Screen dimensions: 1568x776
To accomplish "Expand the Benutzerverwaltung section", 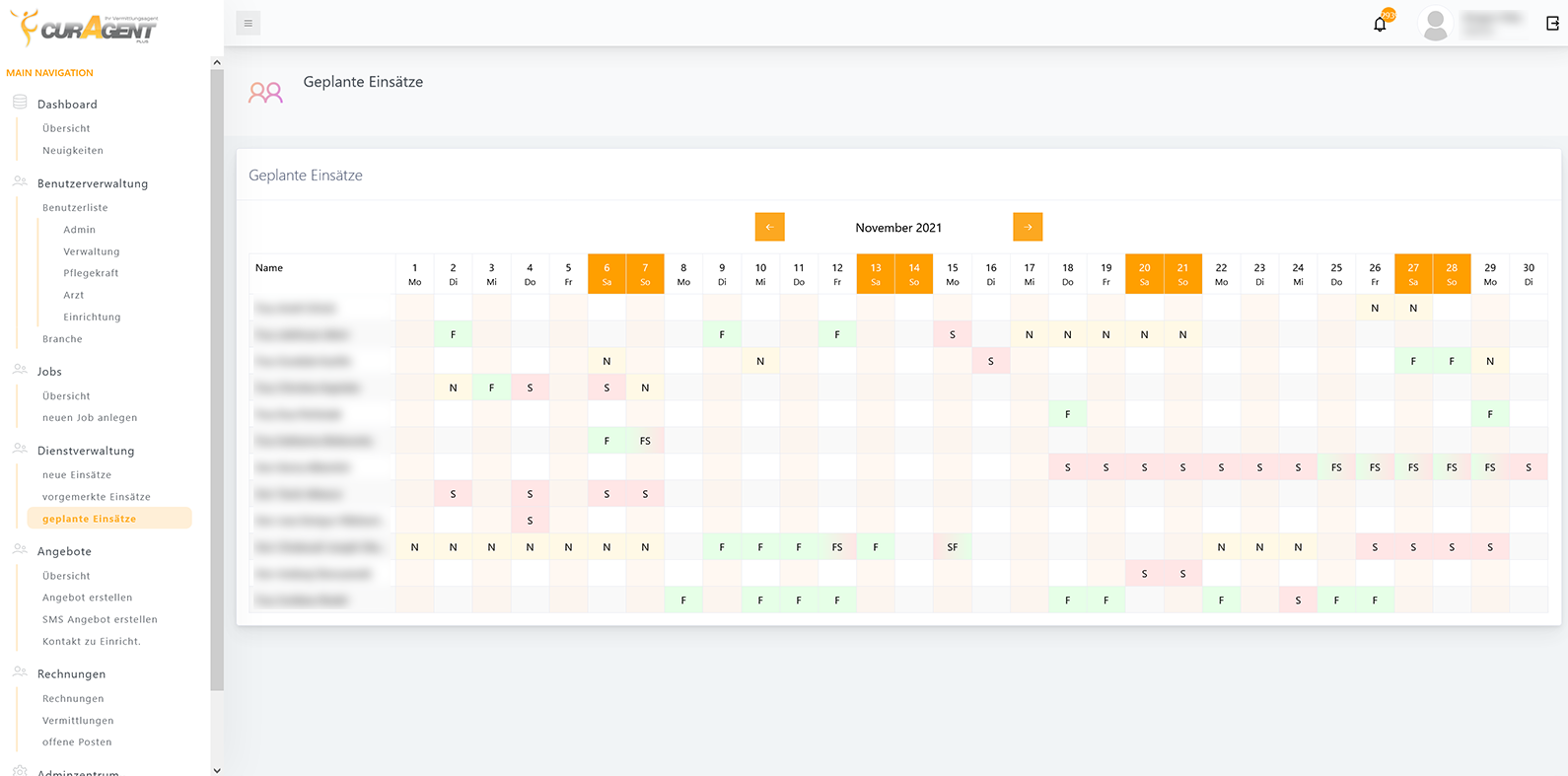I will click(93, 183).
